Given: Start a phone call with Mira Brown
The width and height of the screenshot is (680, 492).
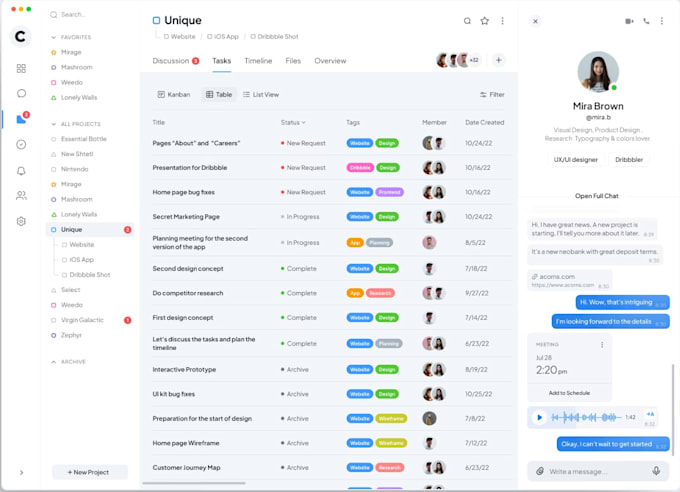Looking at the screenshot, I should pos(646,21).
